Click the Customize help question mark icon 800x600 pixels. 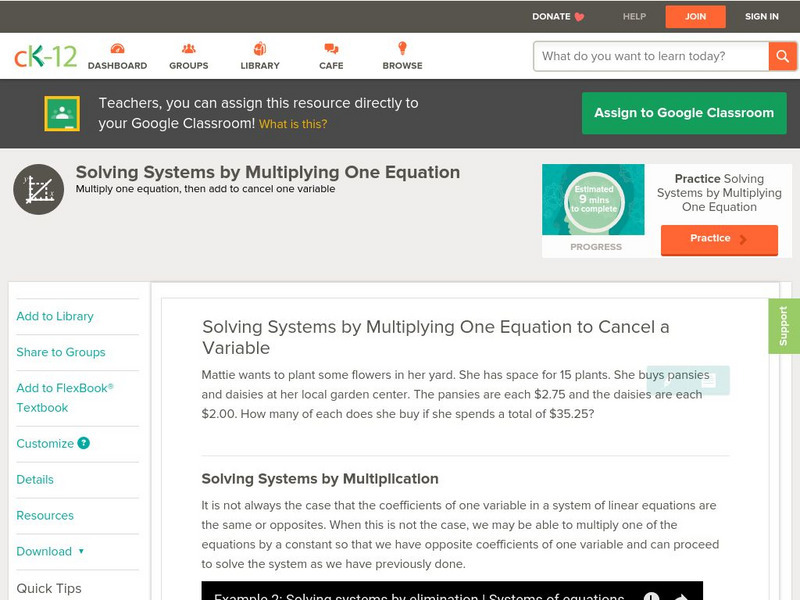coord(84,443)
